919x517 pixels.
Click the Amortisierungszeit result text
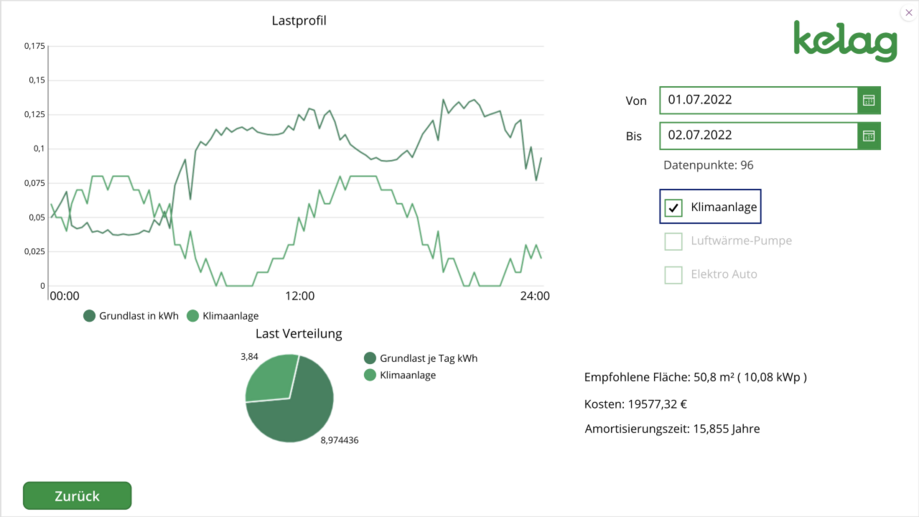(672, 429)
